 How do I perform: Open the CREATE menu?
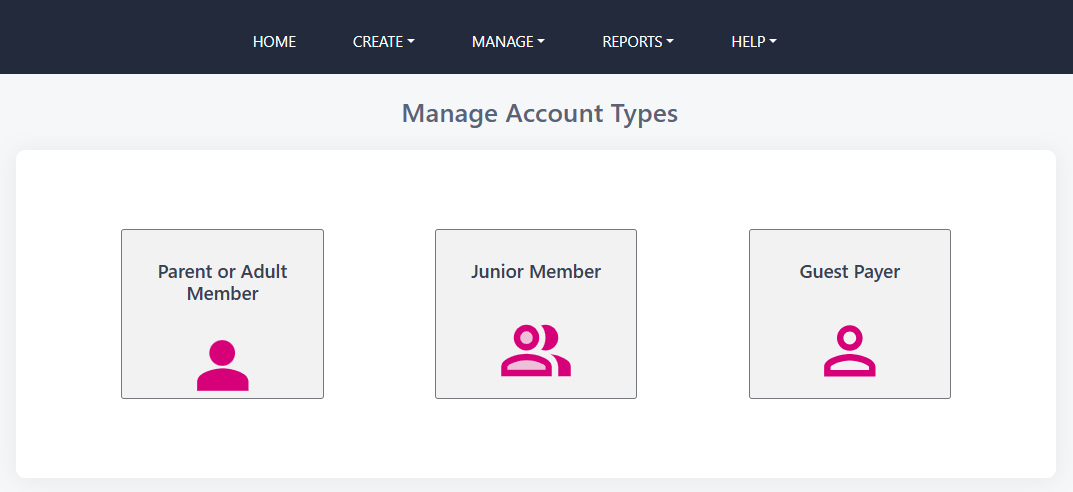pos(384,42)
